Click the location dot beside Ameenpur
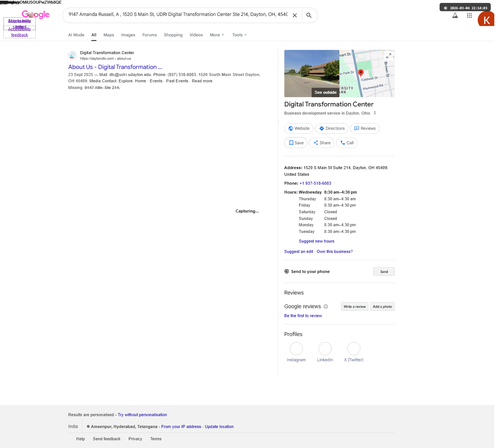This screenshot has width=500, height=448. (88, 426)
